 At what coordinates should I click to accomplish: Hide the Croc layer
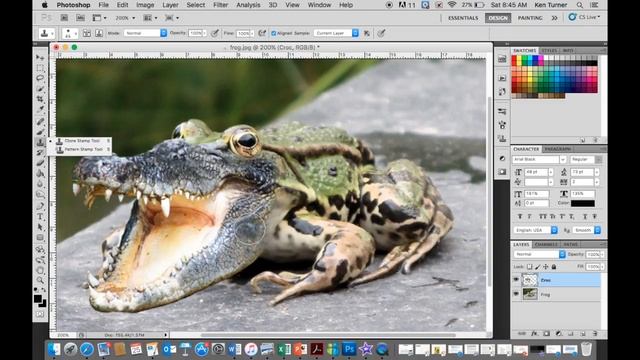click(516, 280)
